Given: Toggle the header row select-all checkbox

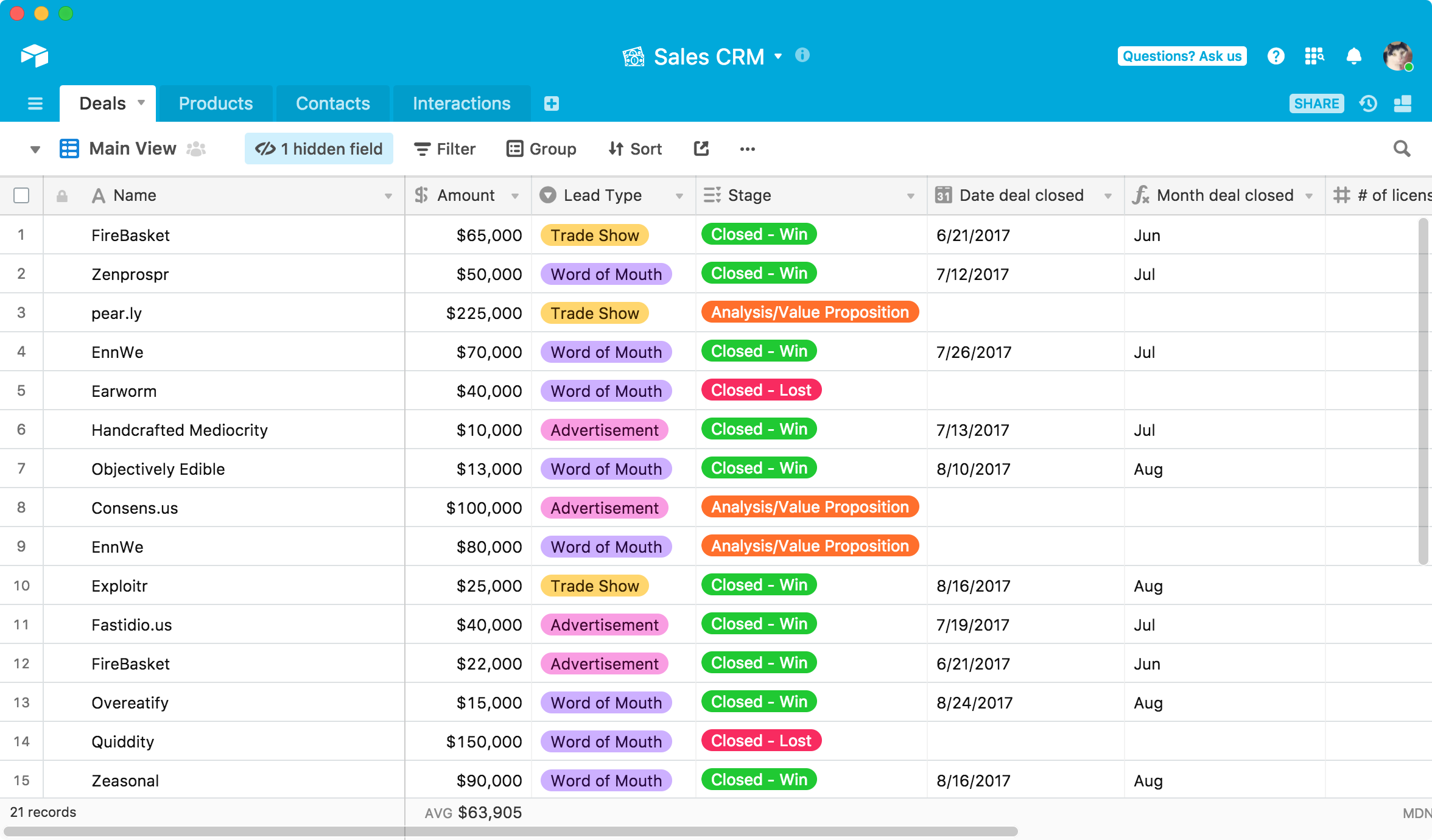Looking at the screenshot, I should click(x=22, y=195).
